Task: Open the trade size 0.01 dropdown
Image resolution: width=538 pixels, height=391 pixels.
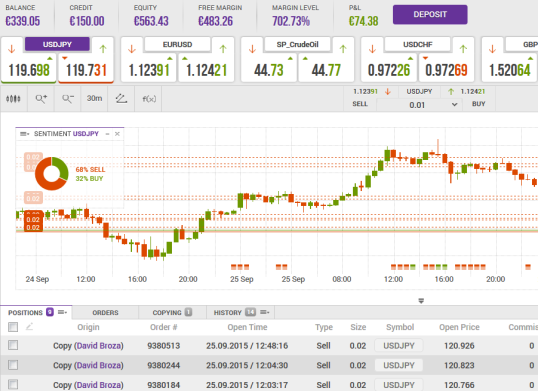Action: [419, 105]
